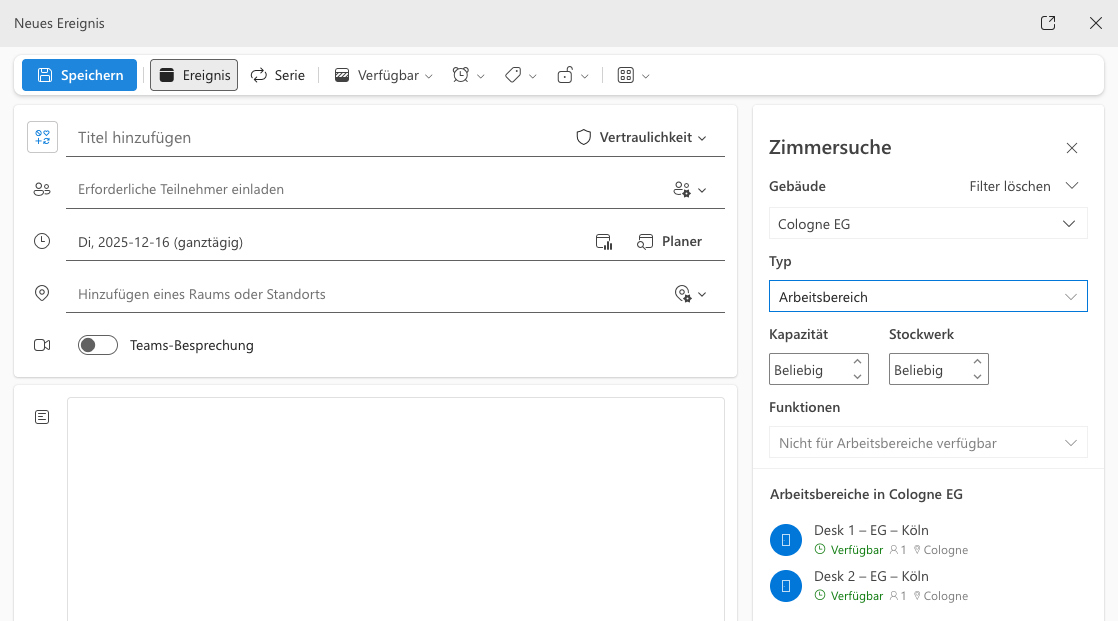Open the apps grid icon in toolbar

click(x=626, y=75)
